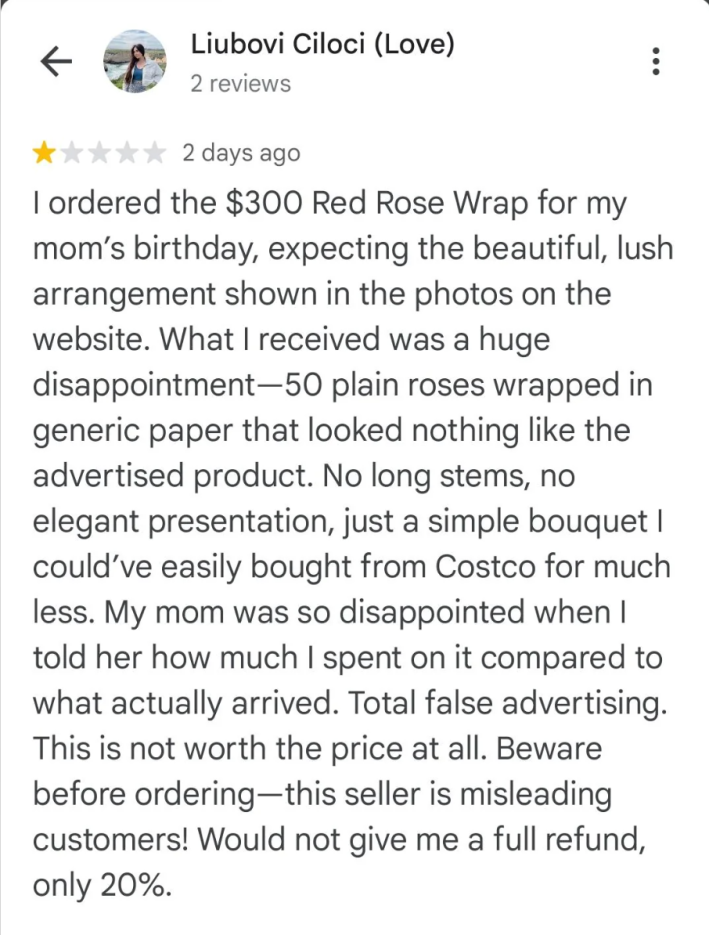Click "only 20%" at the review's end
The image size is (709, 935).
click(x=102, y=884)
